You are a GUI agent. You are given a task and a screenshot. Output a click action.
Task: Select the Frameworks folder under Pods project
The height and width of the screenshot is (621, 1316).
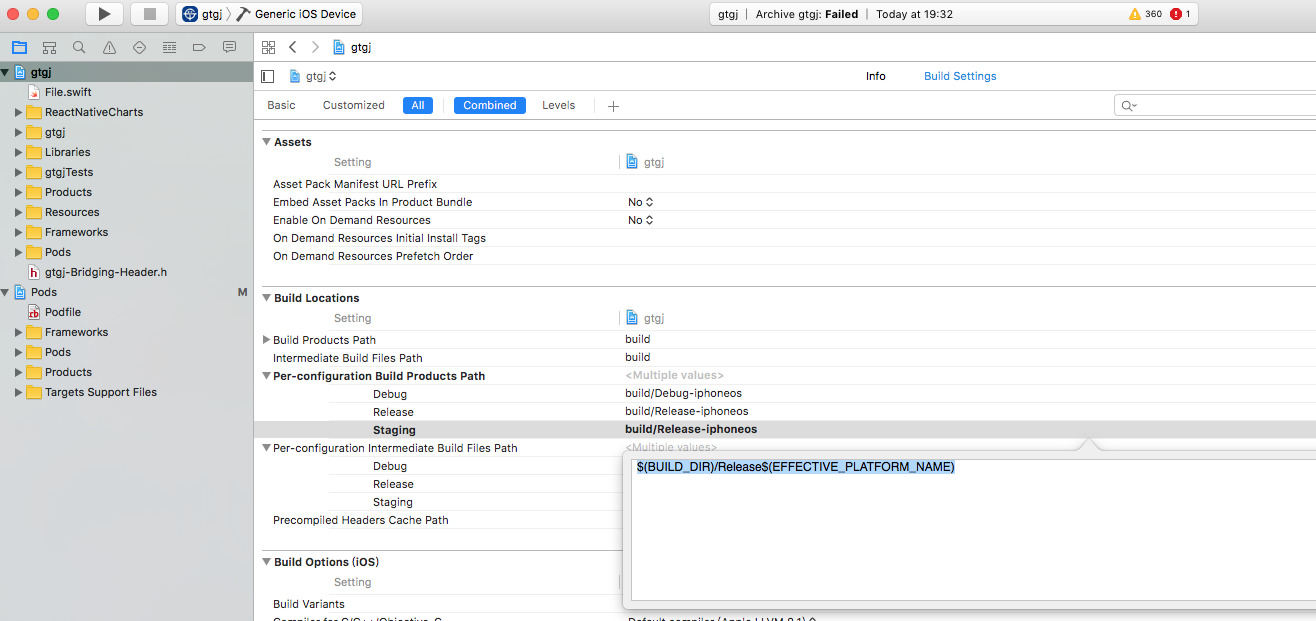coord(76,332)
